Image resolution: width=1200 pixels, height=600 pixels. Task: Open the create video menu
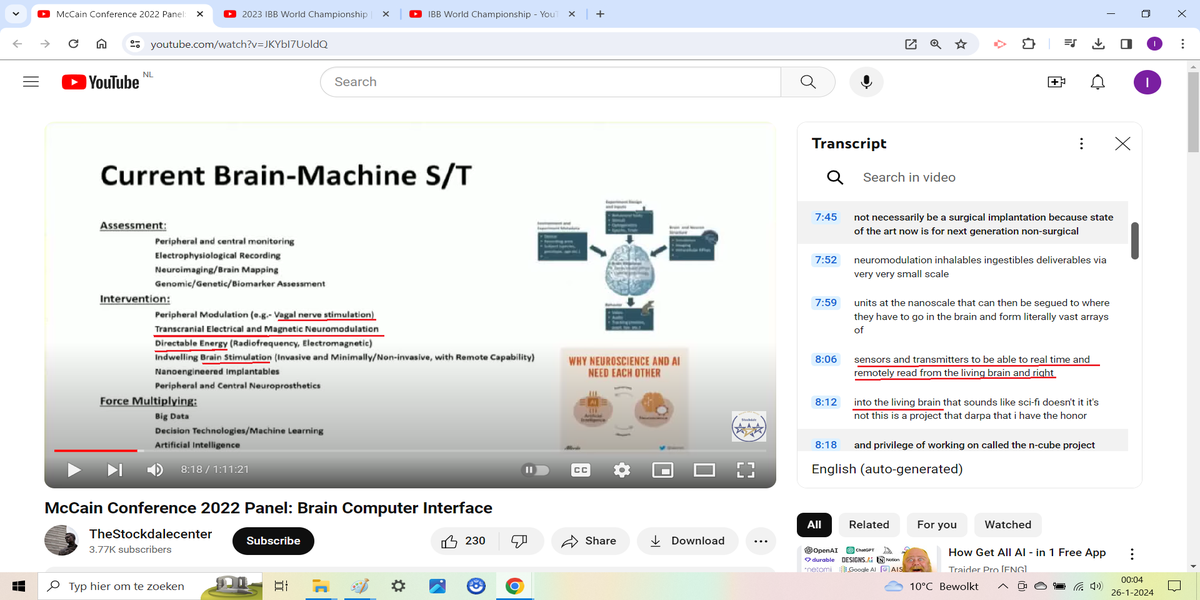click(1056, 82)
